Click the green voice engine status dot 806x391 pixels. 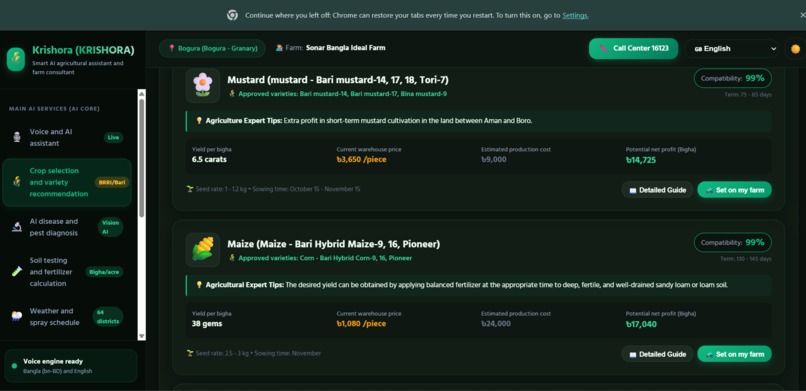[x=14, y=366]
